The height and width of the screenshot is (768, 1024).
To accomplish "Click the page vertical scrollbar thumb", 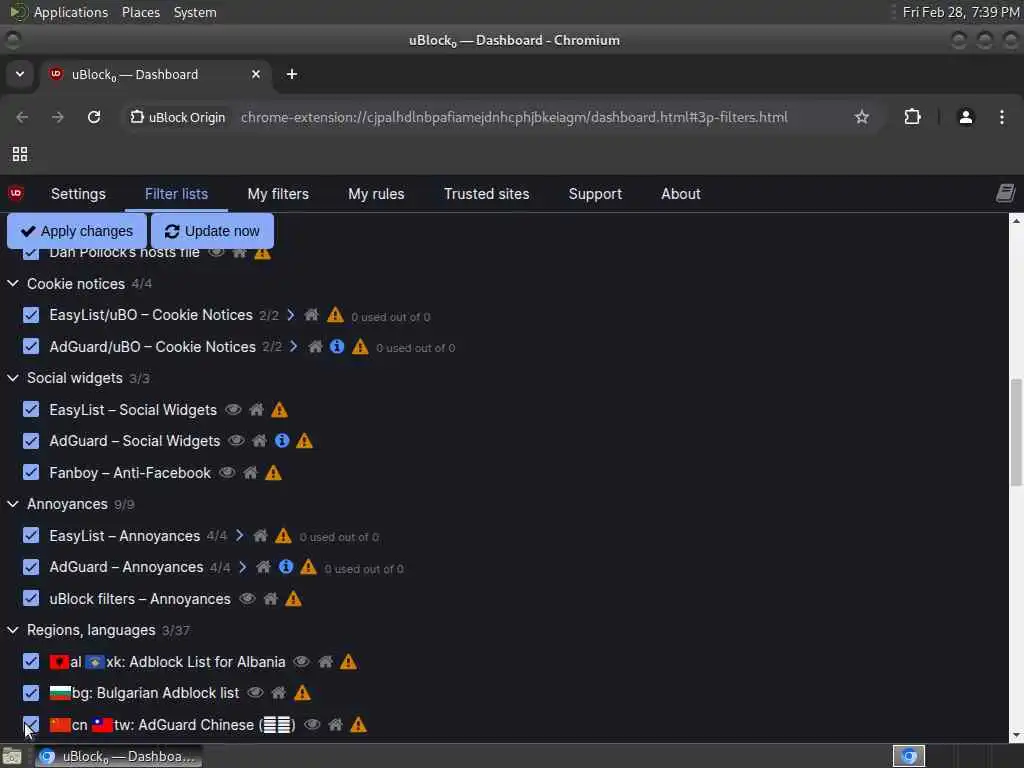I will pos(1016,432).
